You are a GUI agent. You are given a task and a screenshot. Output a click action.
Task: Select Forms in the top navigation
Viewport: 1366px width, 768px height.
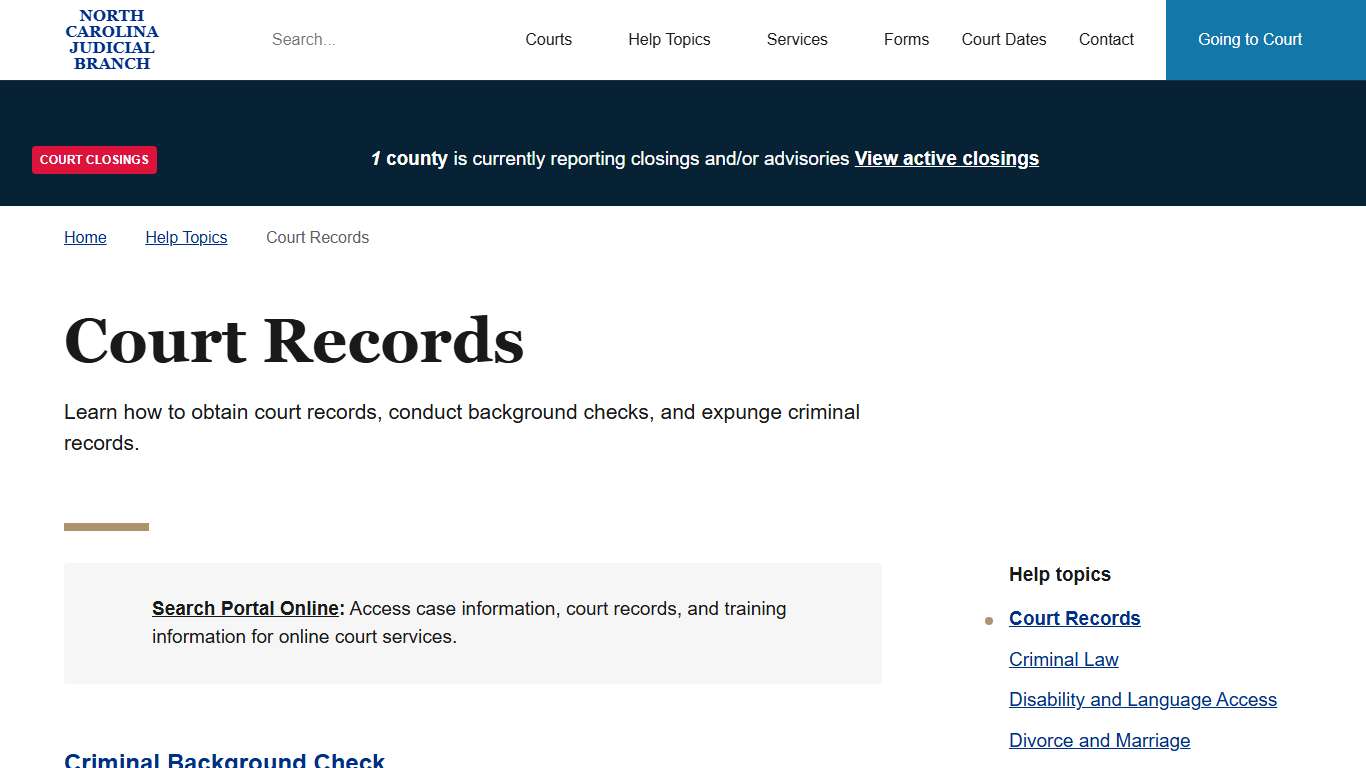[x=905, y=39]
